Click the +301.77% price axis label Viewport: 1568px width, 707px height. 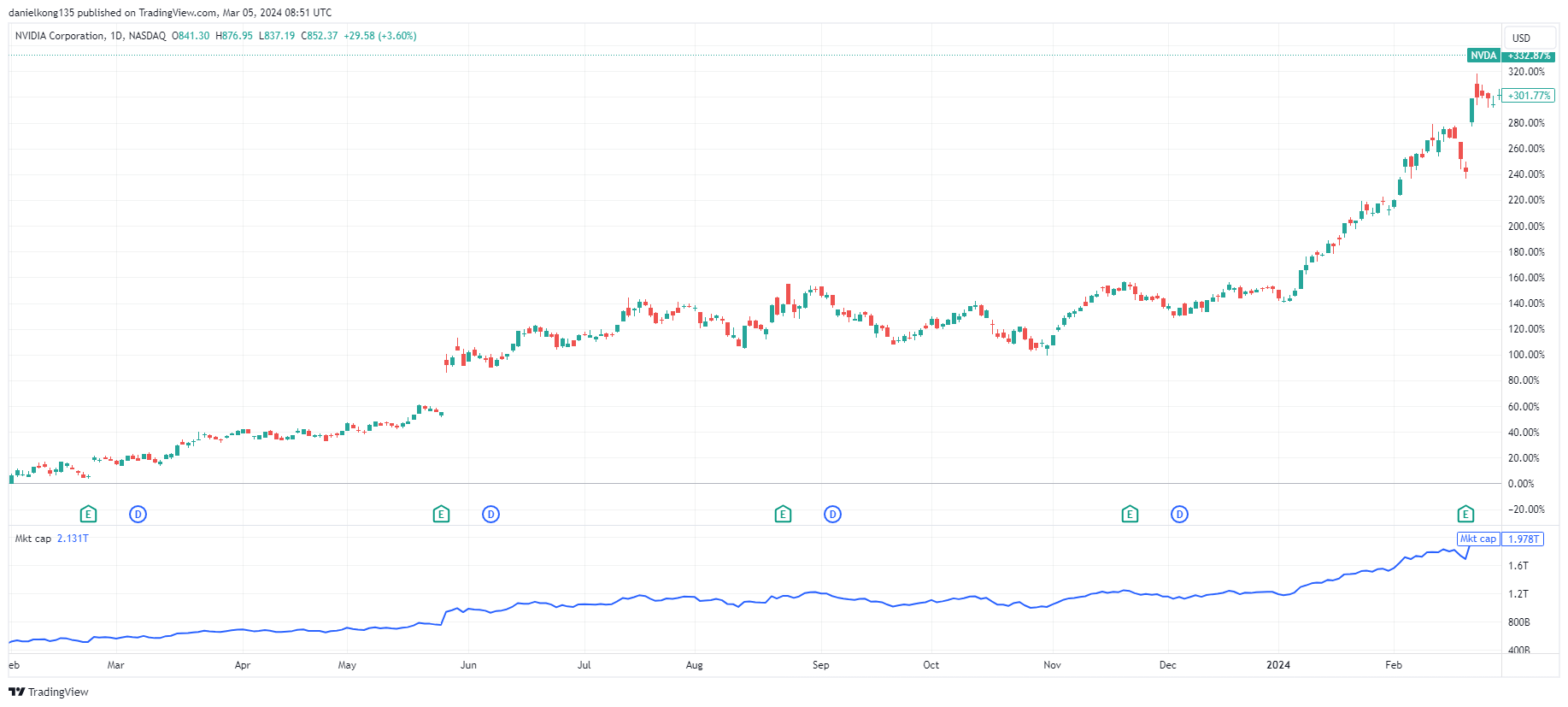click(x=1528, y=96)
